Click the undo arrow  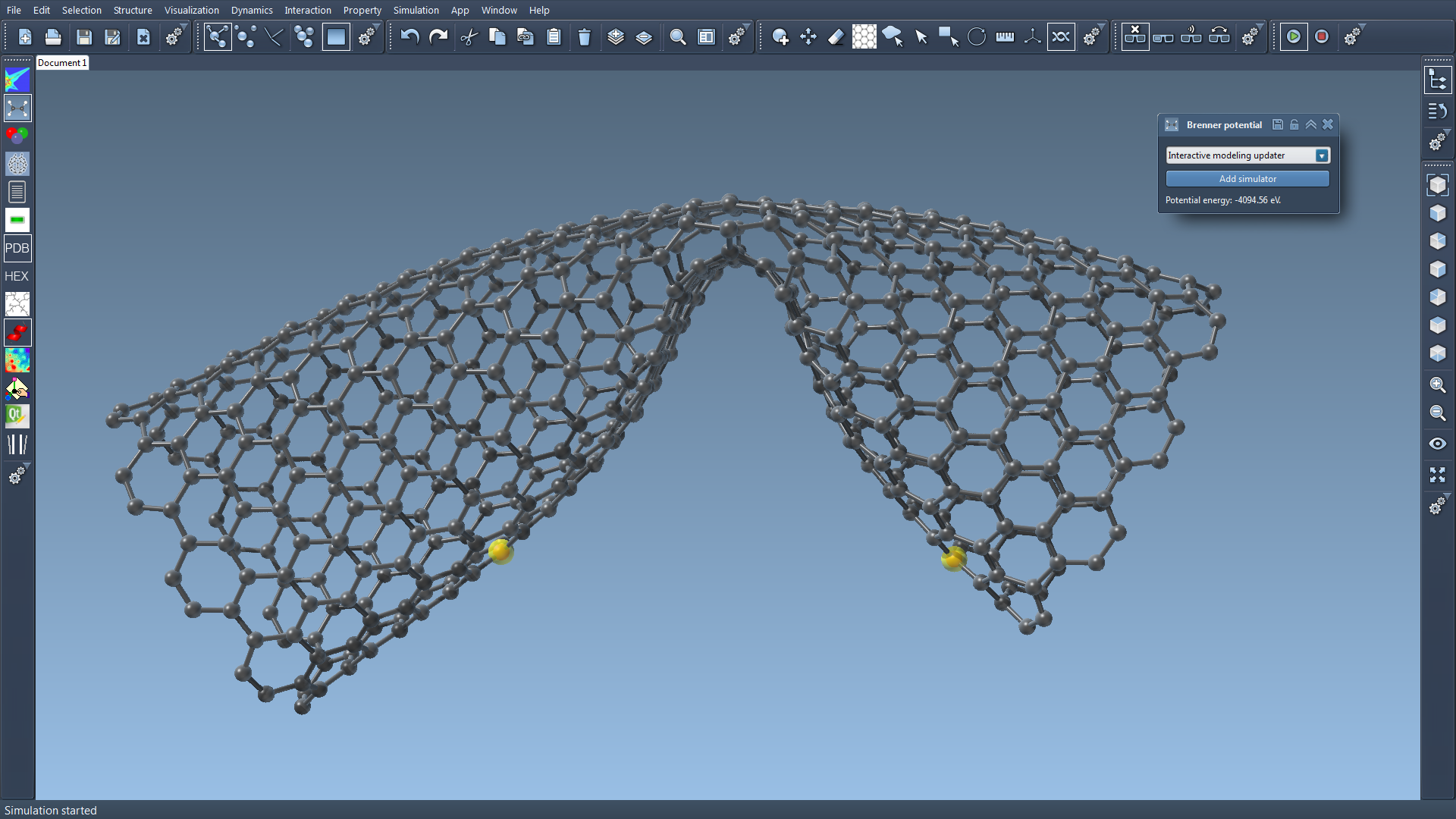point(409,36)
